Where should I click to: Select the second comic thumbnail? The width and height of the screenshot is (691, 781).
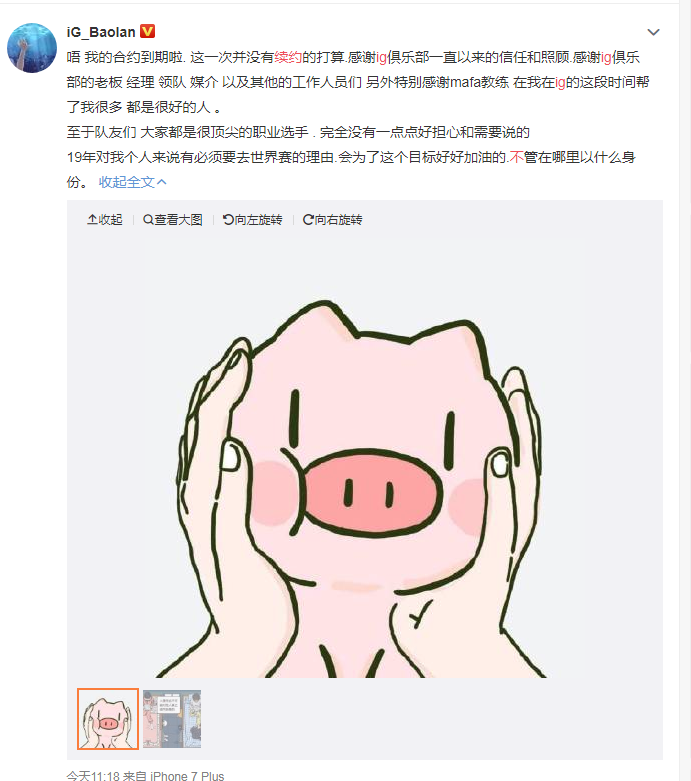click(172, 719)
